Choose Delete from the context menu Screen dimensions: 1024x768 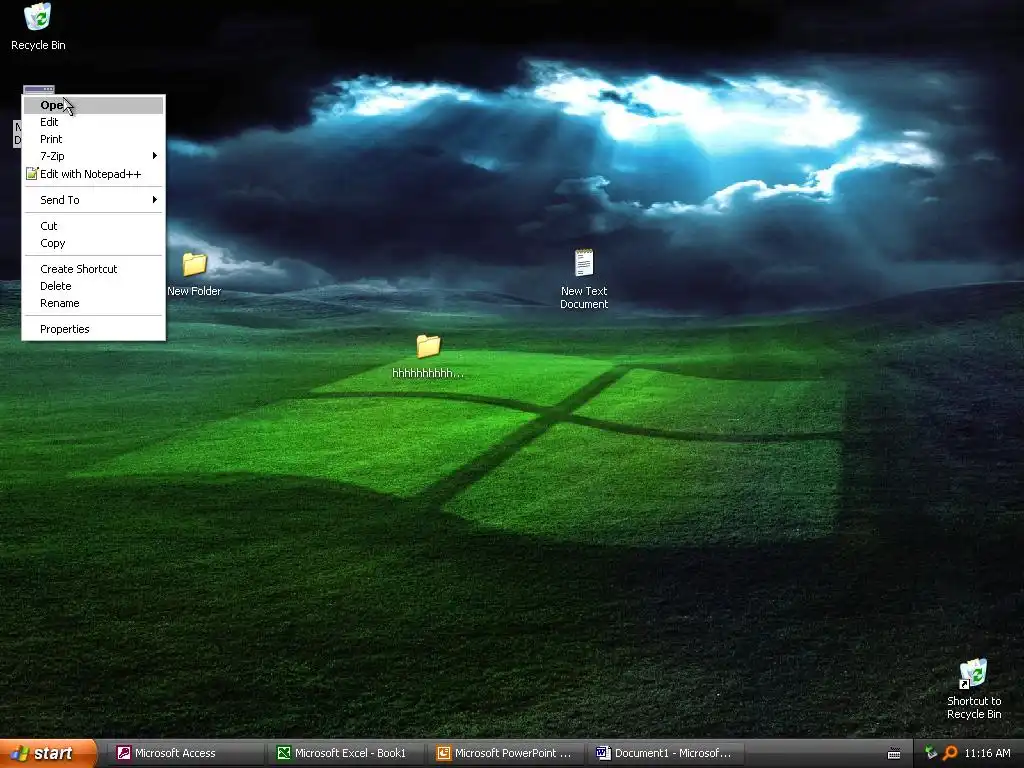(x=93, y=286)
